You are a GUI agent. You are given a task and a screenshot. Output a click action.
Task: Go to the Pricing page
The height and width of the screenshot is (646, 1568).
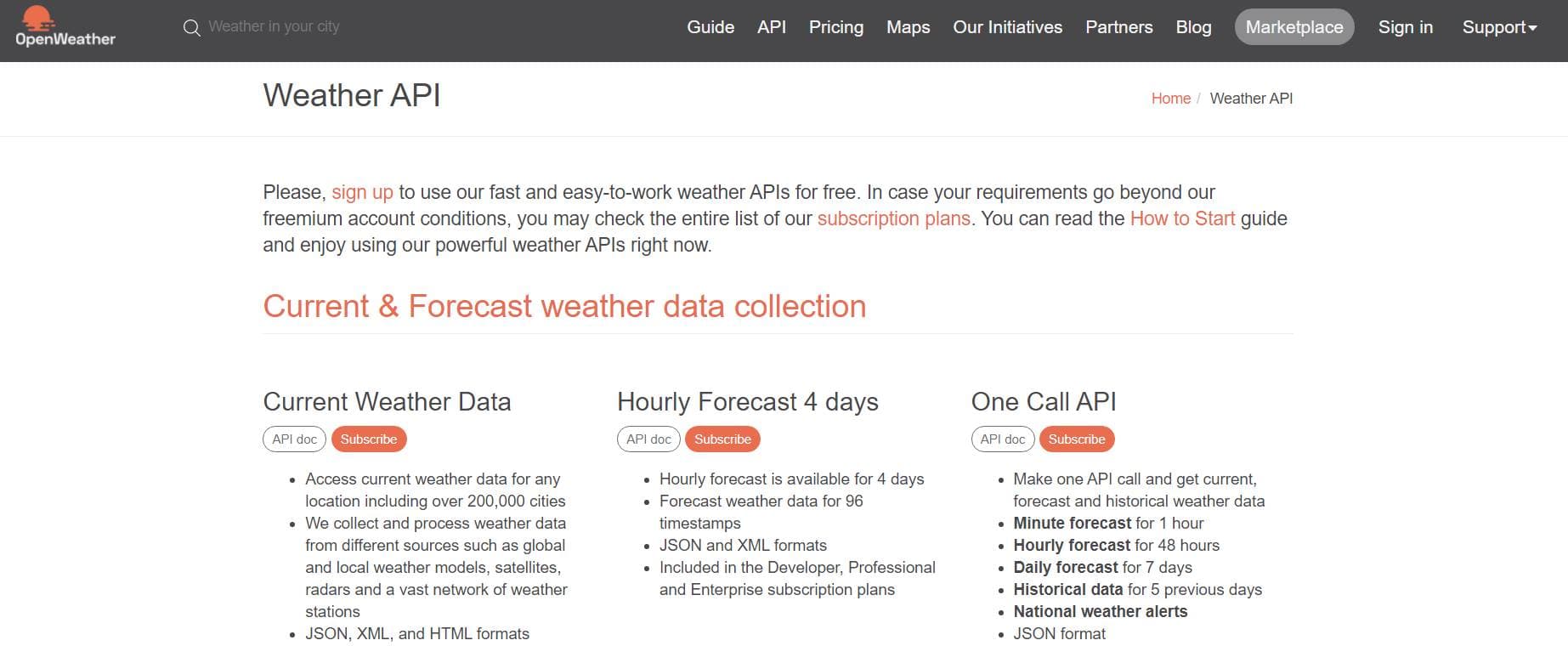pos(836,27)
